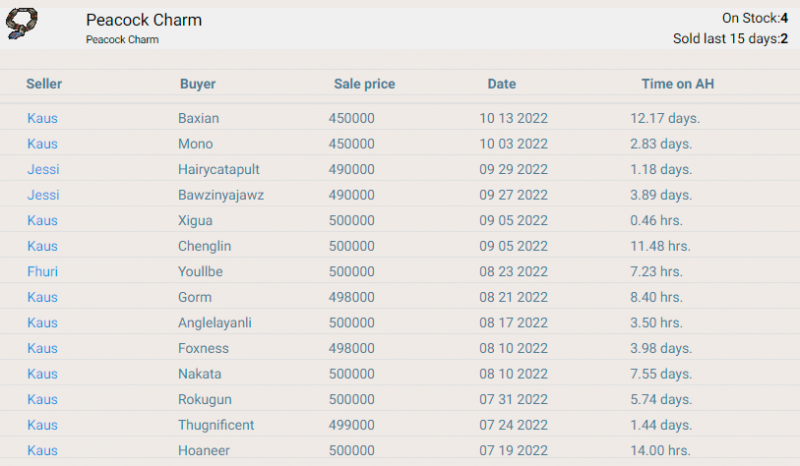Open seller Kaus in the Xigua row
This screenshot has height=466, width=800.
pos(42,220)
